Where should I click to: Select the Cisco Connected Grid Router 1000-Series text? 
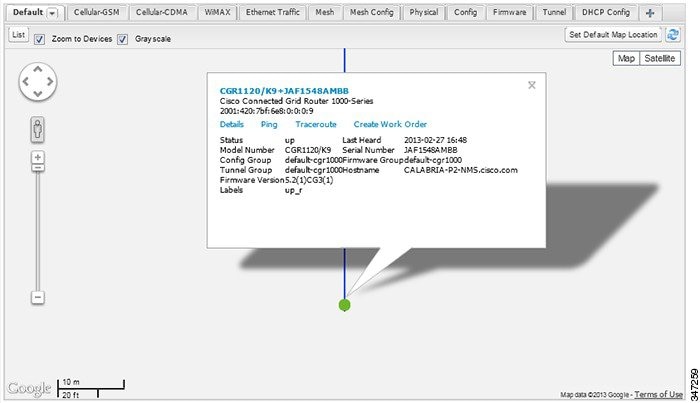(x=296, y=101)
